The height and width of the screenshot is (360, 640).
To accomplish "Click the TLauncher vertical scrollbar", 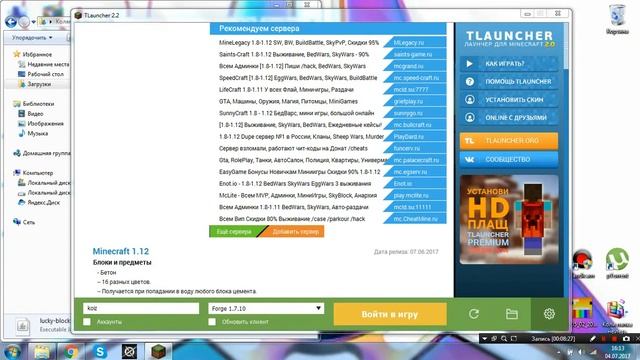I will point(566,46).
